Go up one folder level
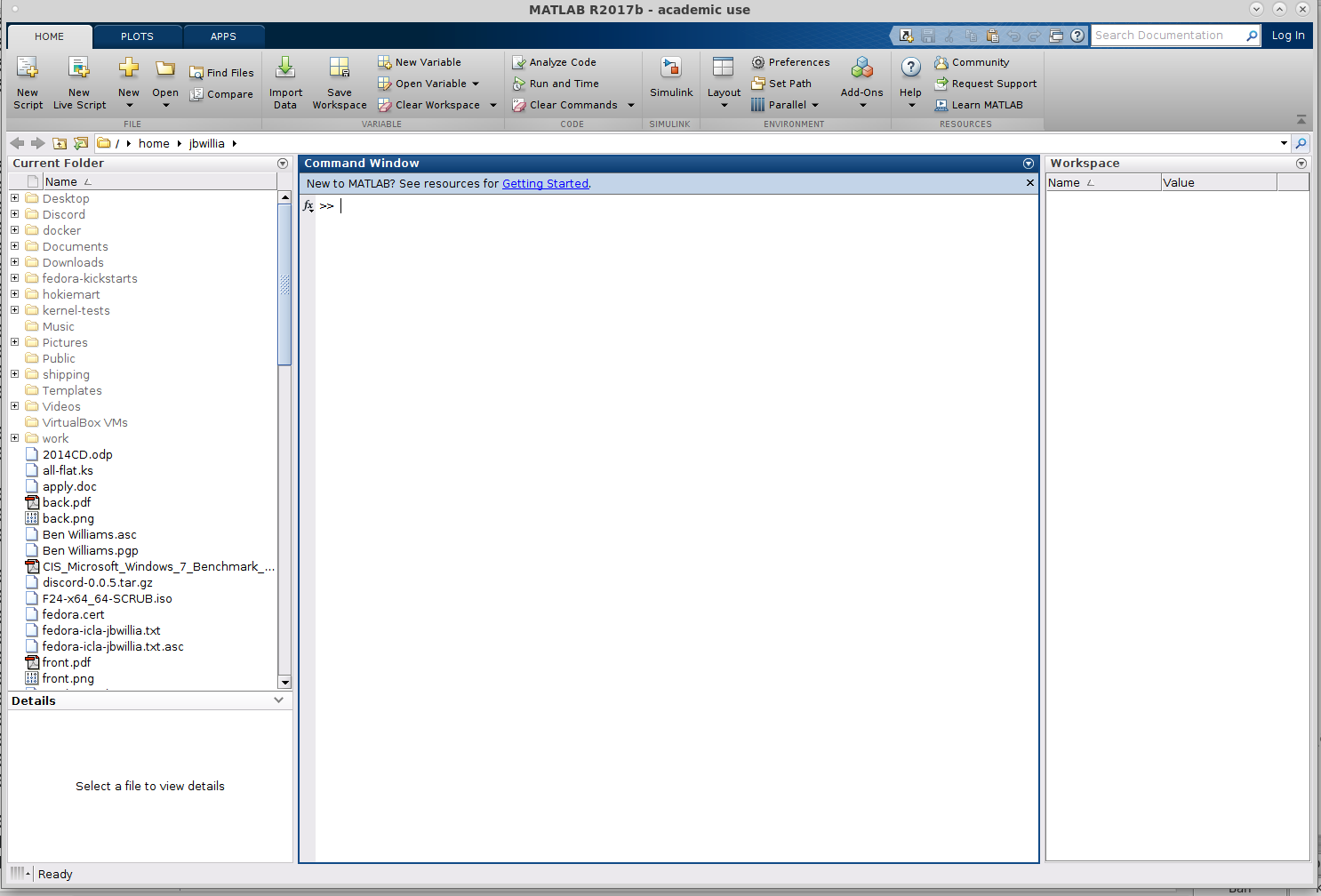The image size is (1321, 896). [x=60, y=143]
